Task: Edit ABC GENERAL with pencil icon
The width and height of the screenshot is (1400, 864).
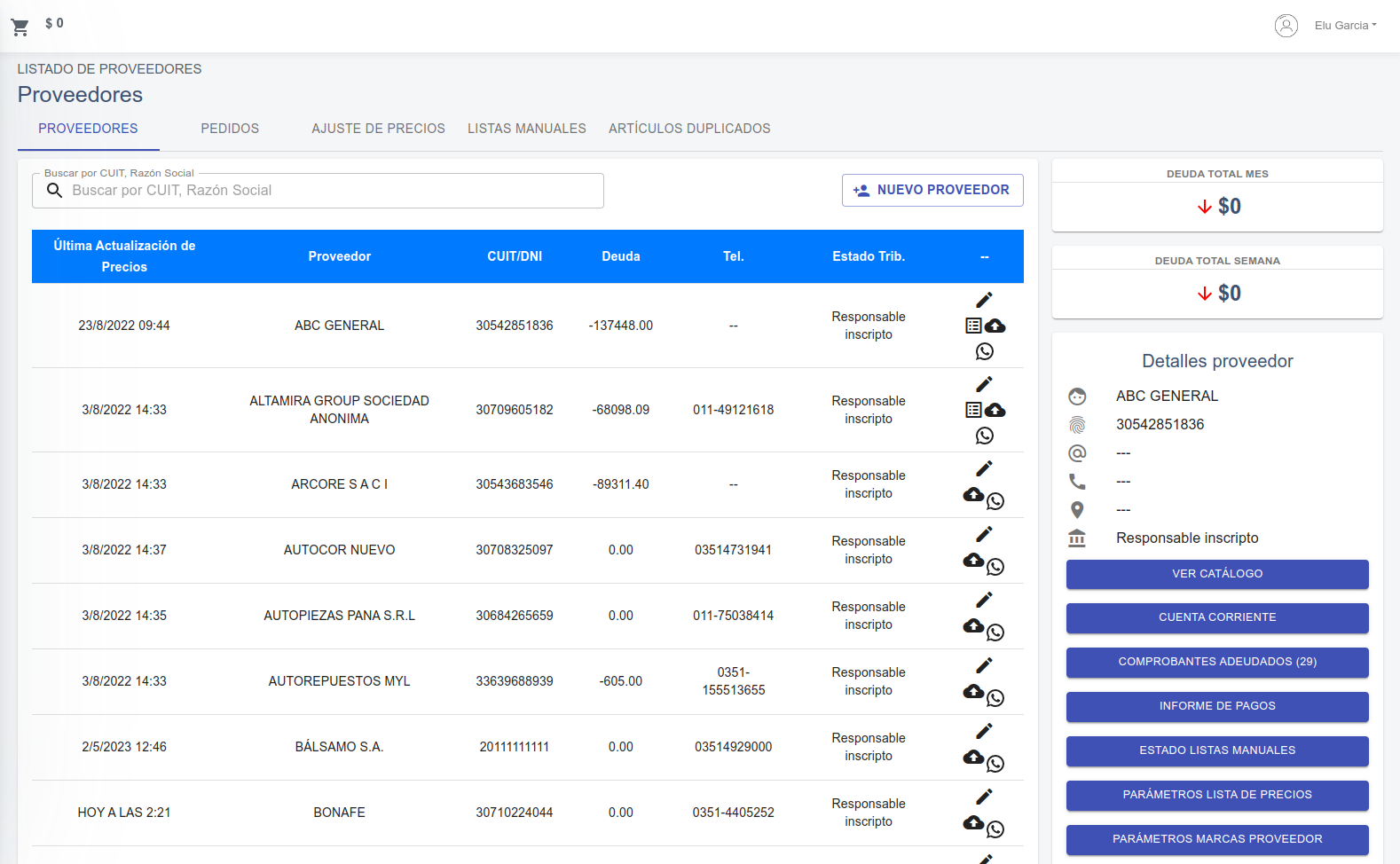Action: 984,300
